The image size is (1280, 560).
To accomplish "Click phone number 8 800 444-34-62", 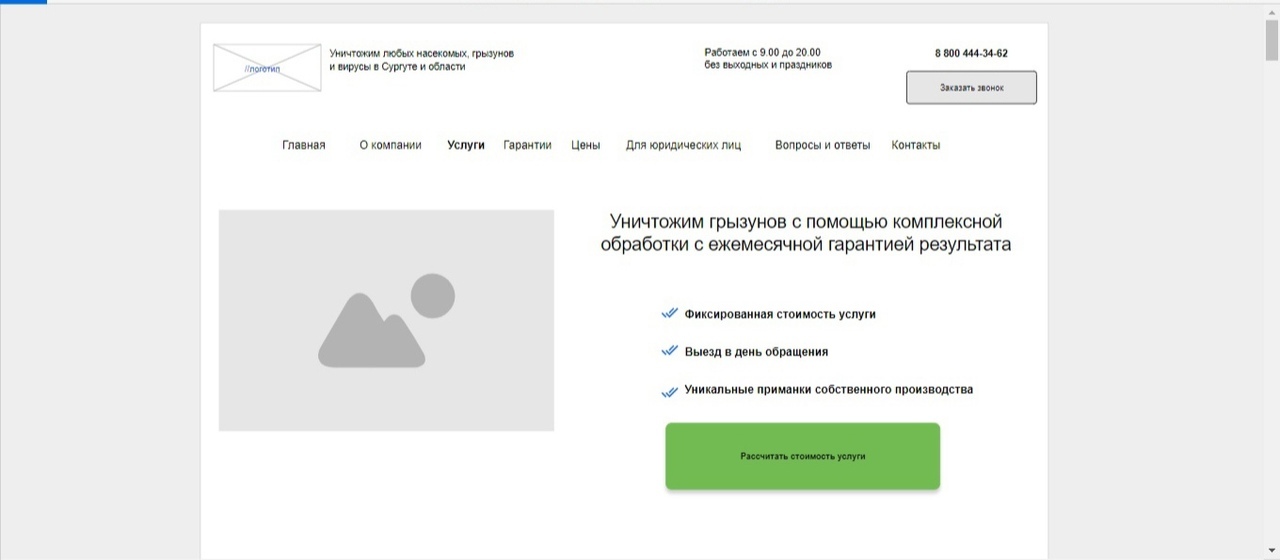I will [971, 54].
